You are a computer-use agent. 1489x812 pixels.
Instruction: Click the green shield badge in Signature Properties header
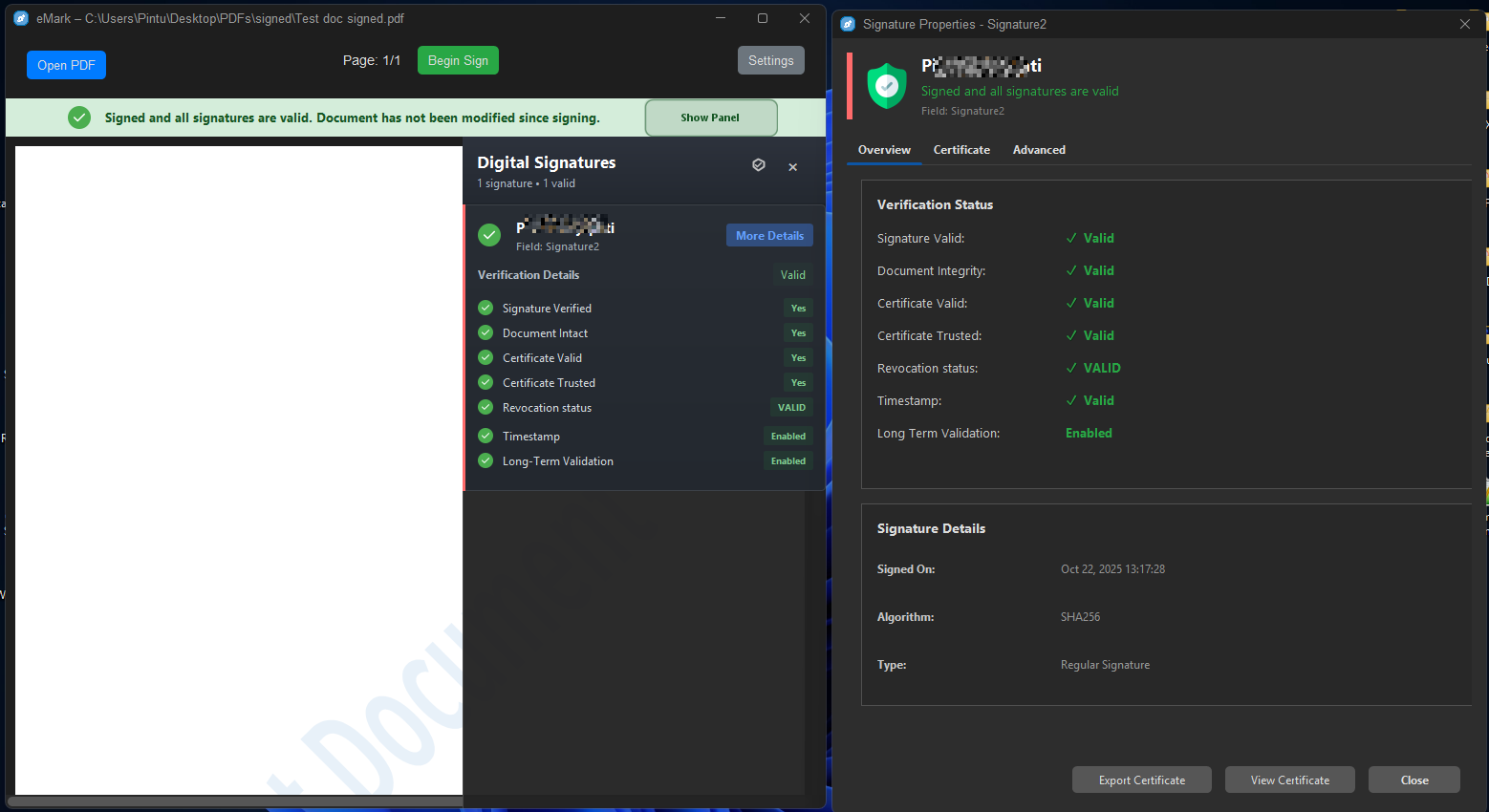886,85
